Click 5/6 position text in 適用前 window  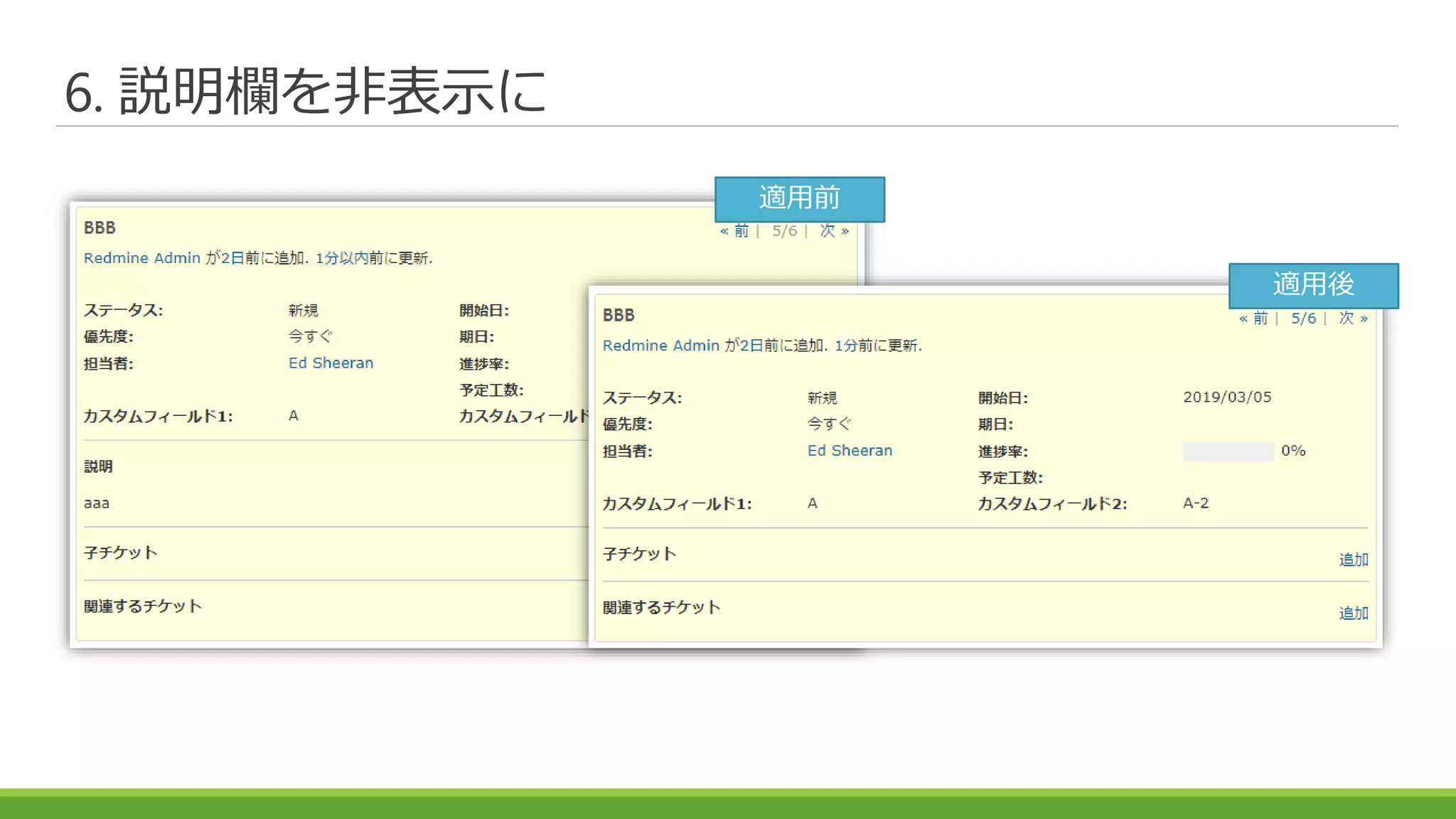pos(785,231)
